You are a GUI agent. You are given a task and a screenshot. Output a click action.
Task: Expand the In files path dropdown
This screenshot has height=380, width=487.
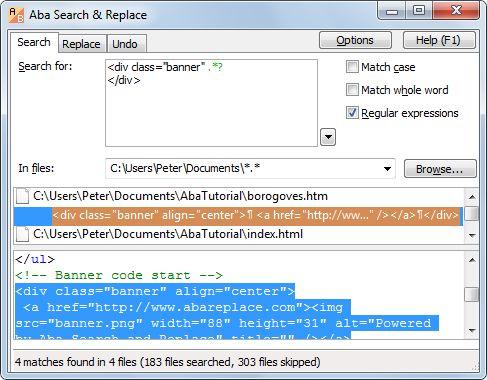coord(387,169)
